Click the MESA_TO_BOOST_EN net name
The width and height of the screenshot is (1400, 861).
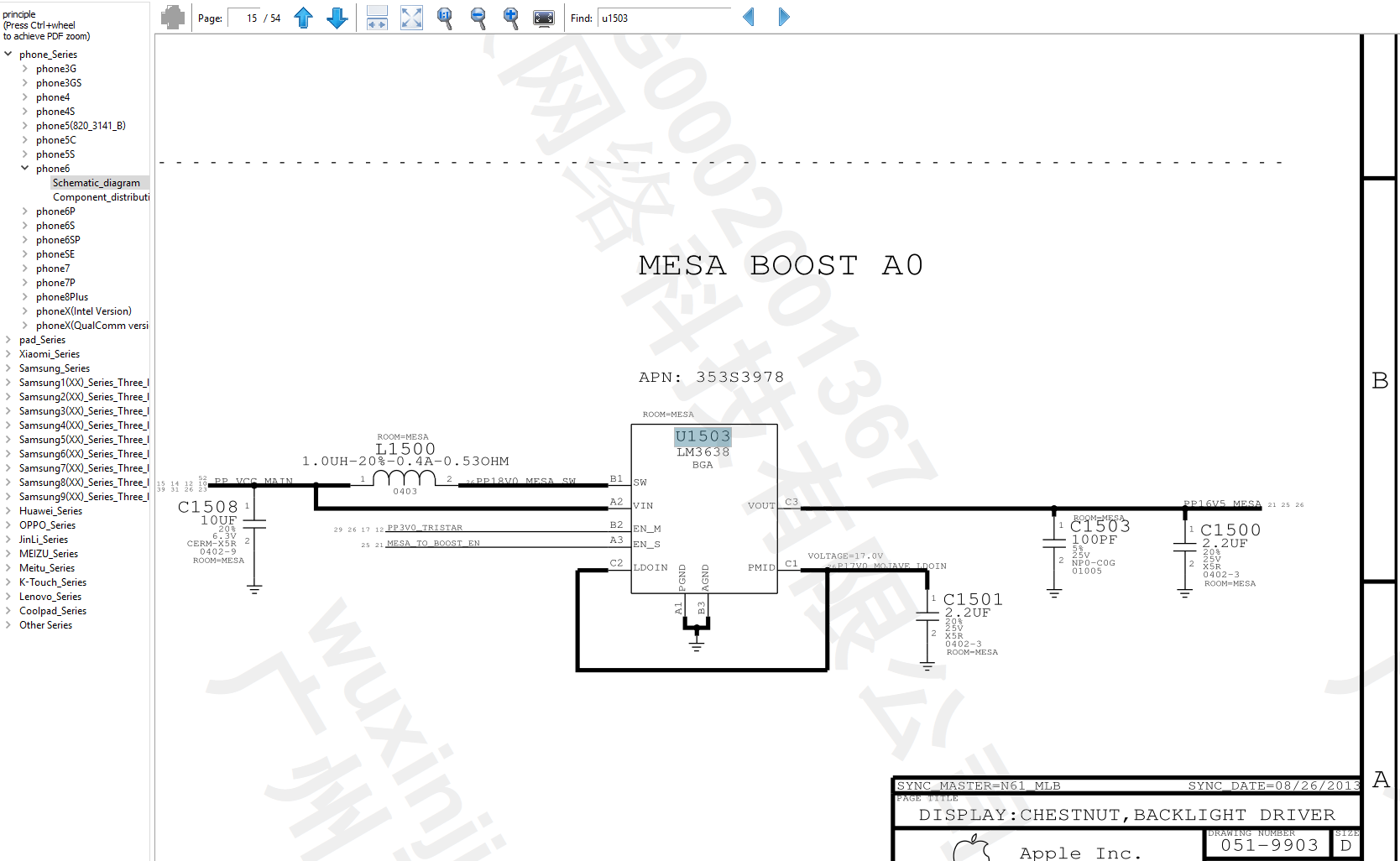point(433,544)
